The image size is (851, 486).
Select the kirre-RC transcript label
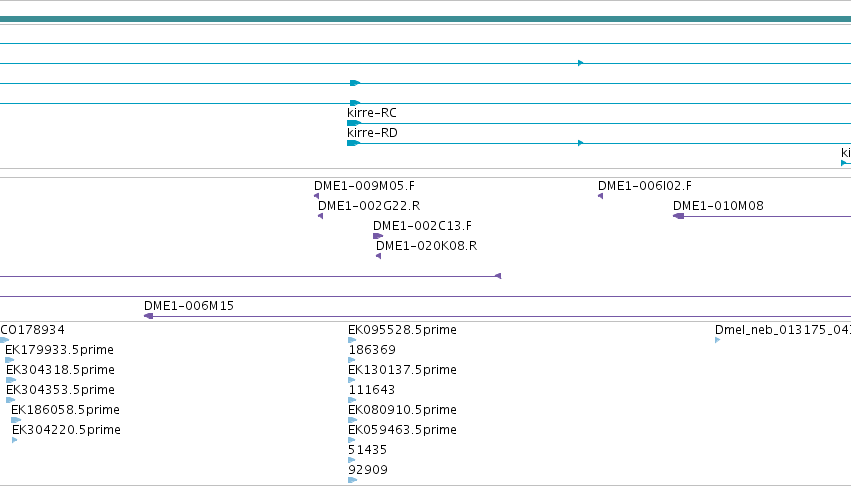click(x=372, y=113)
